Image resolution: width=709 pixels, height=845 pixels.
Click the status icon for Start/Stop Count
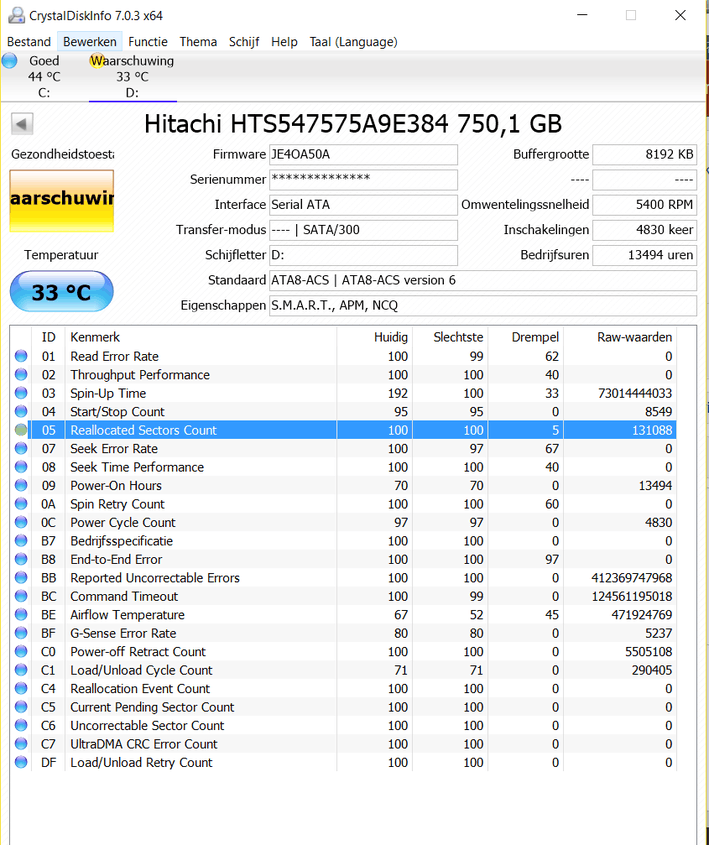(x=21, y=412)
